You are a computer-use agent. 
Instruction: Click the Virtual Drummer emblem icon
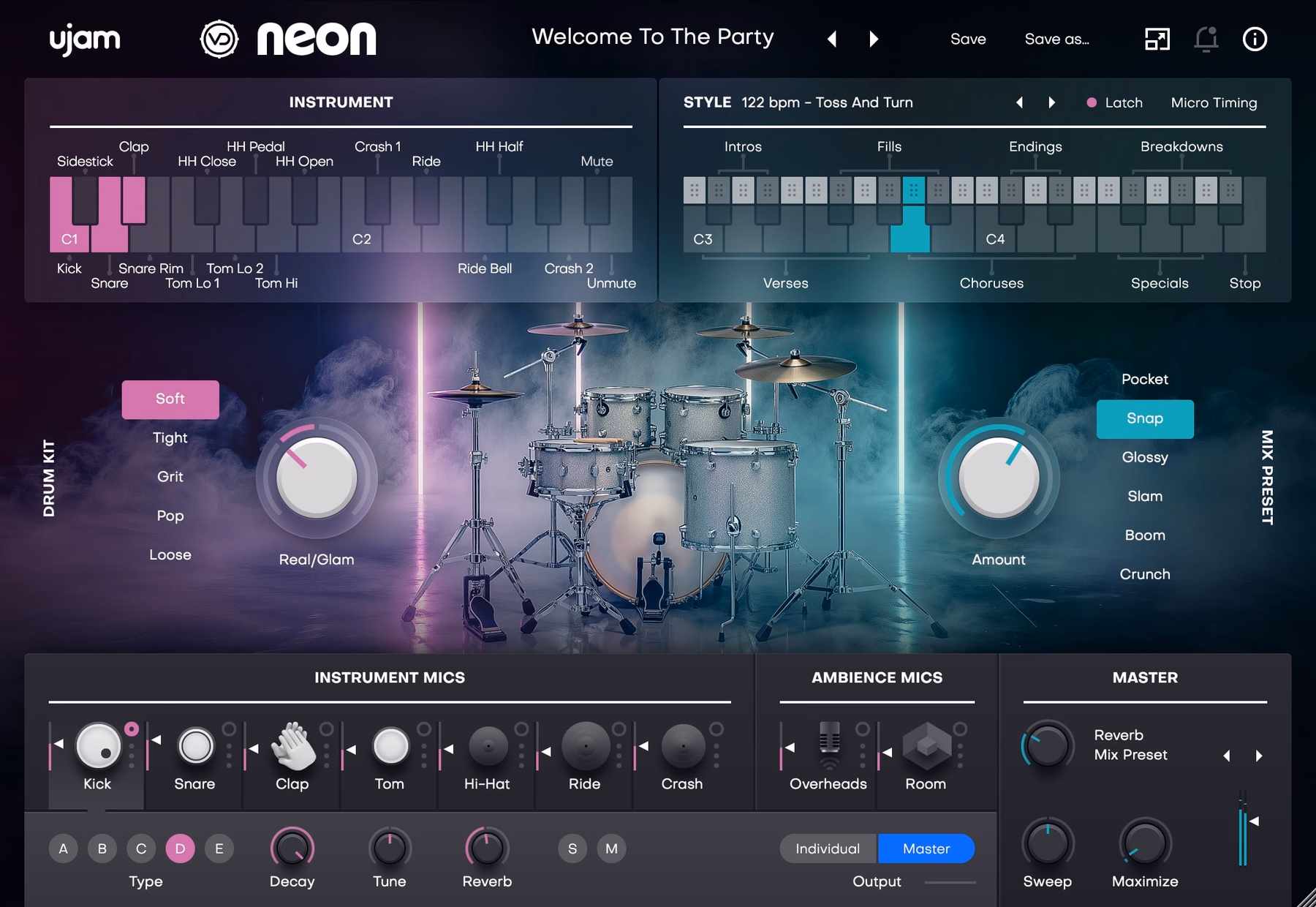pyautogui.click(x=219, y=39)
